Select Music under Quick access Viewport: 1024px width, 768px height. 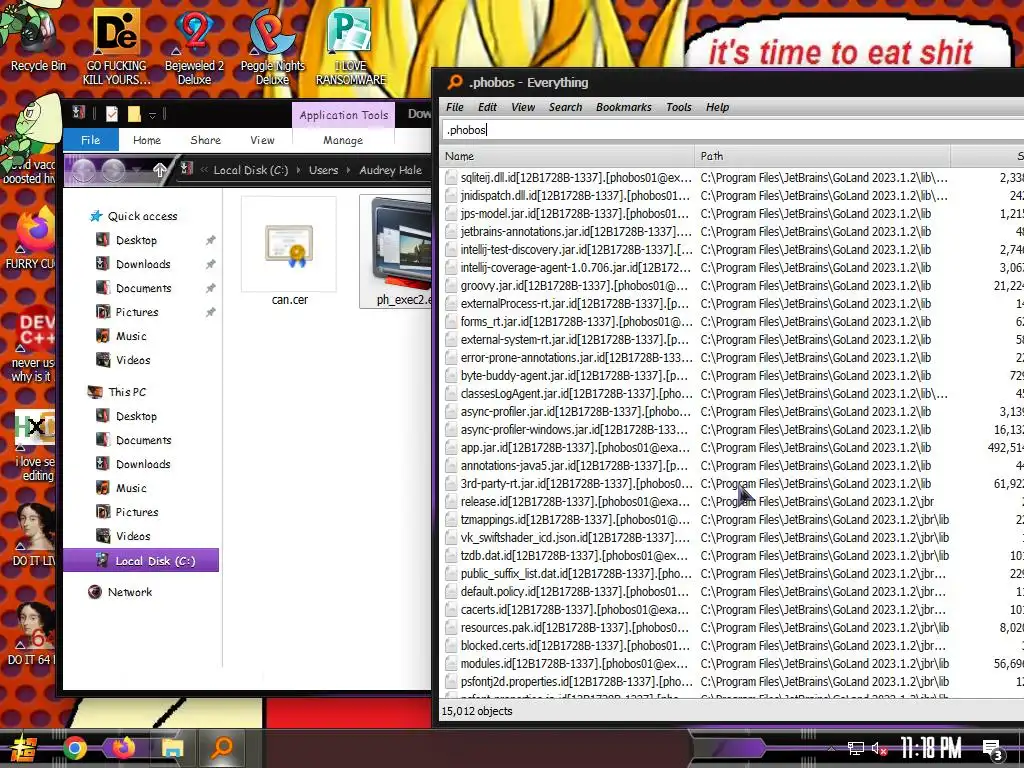pyautogui.click(x=131, y=336)
